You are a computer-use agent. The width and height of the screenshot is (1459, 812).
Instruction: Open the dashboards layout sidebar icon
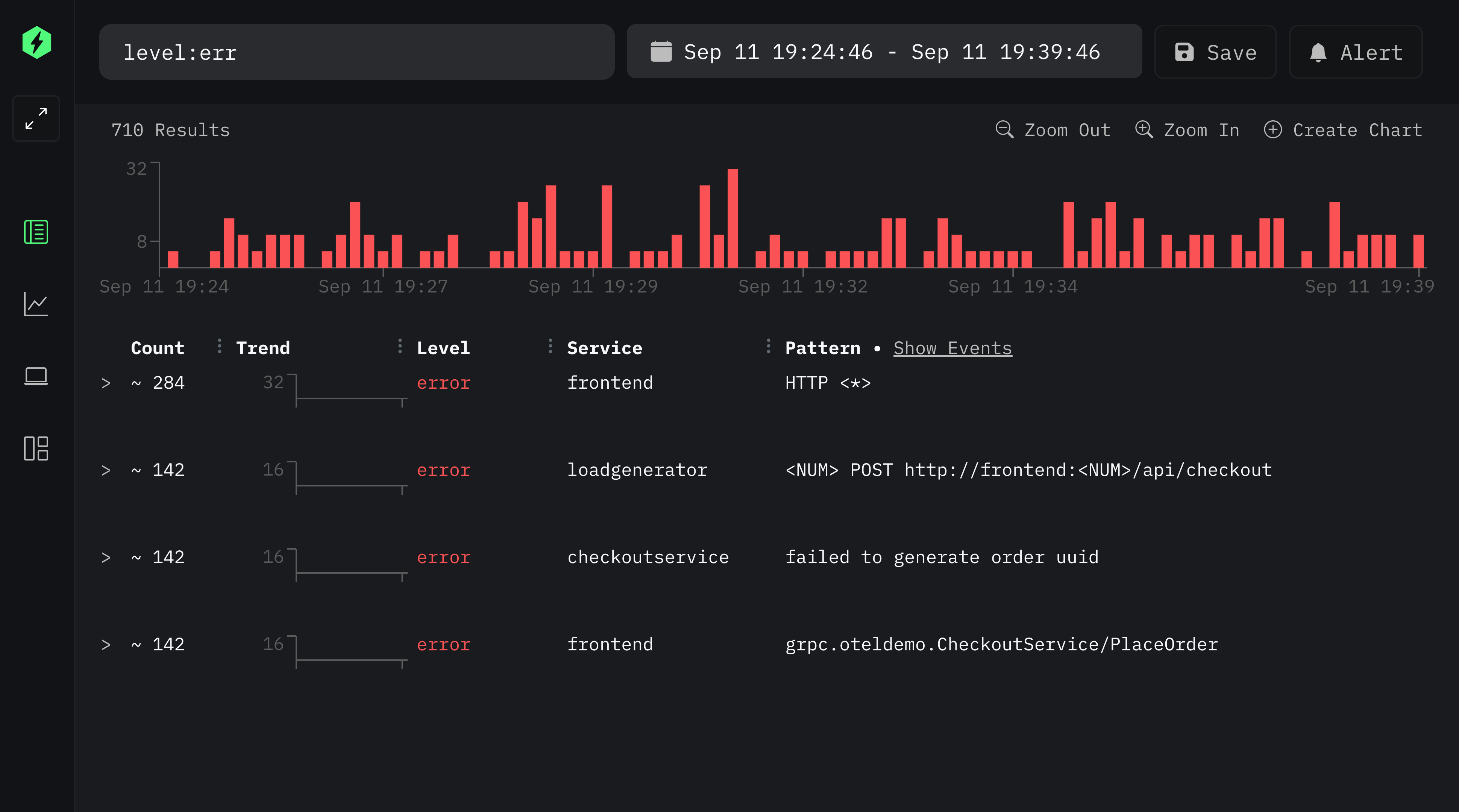click(x=36, y=448)
